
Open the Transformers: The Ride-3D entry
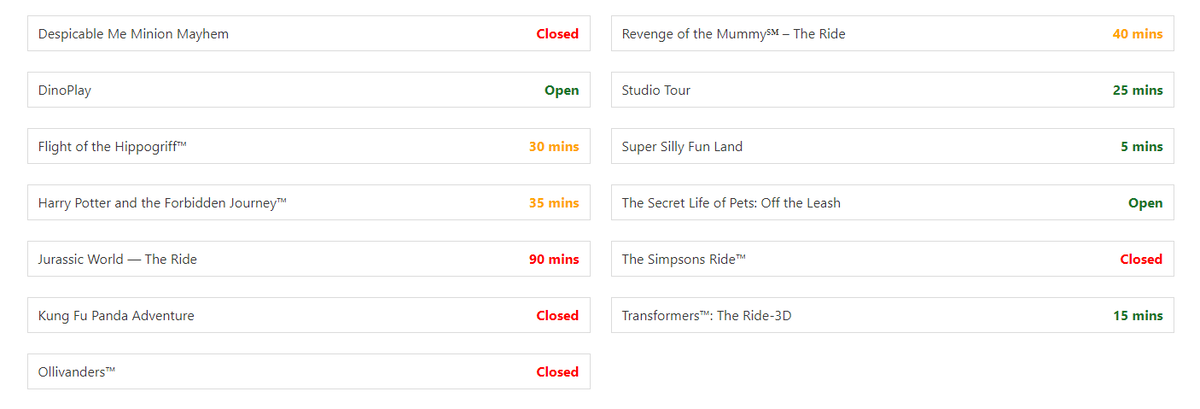(707, 315)
